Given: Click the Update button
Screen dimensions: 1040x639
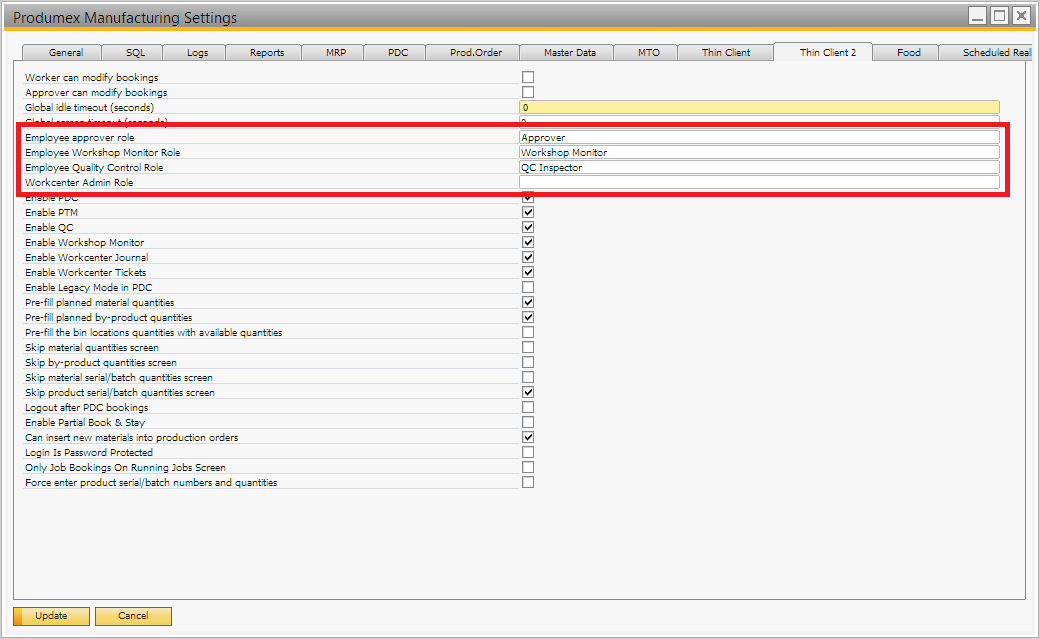Looking at the screenshot, I should click(x=51, y=616).
